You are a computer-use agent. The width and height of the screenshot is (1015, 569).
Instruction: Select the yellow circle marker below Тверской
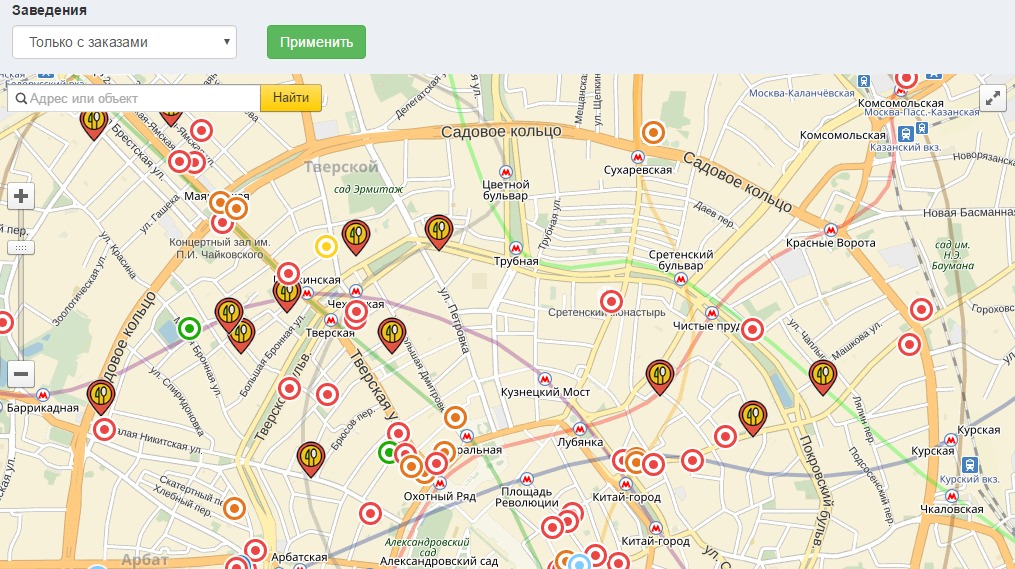point(326,246)
